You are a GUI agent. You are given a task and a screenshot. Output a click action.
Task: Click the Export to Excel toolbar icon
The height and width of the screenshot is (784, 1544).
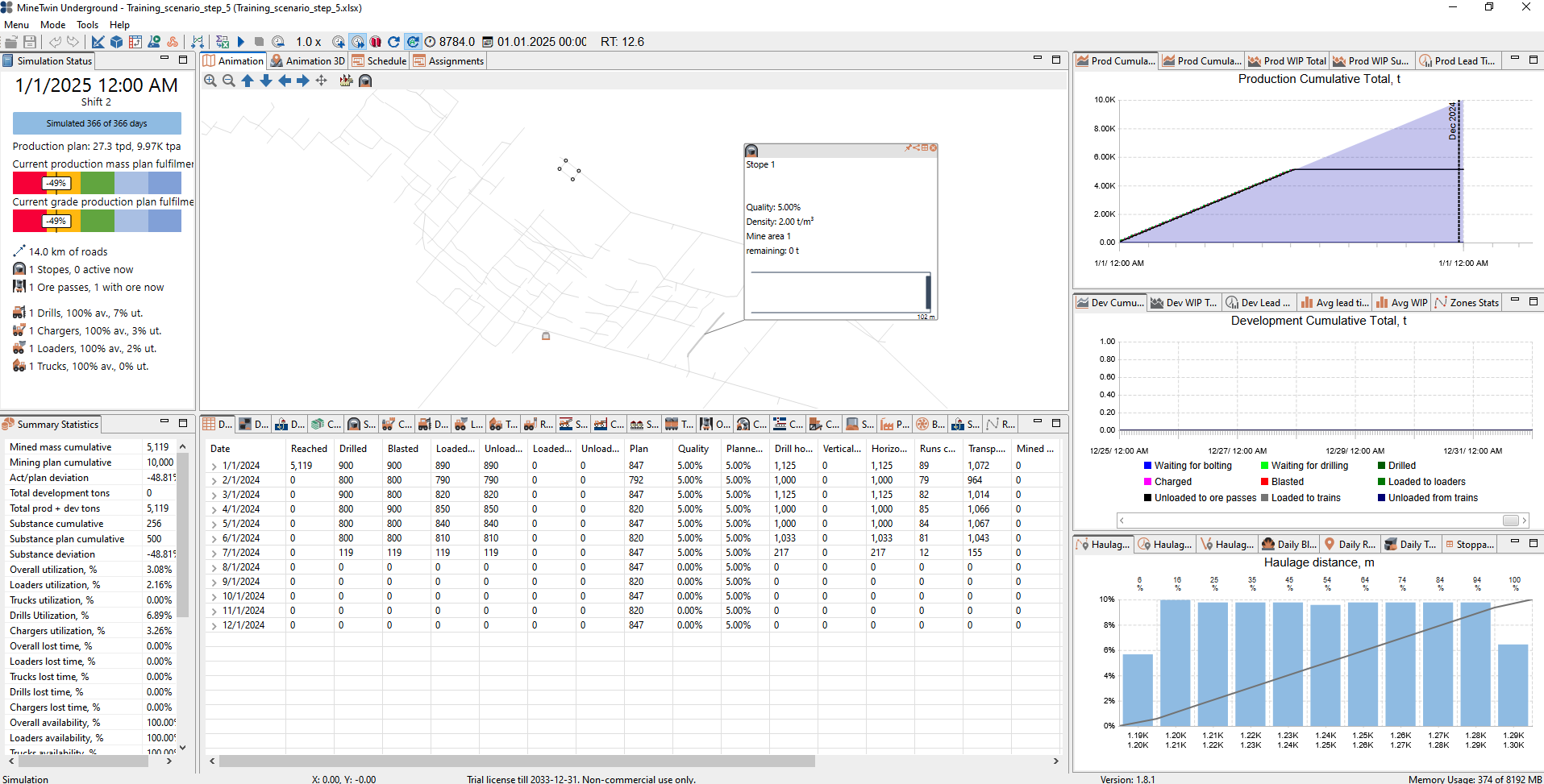[x=223, y=42]
